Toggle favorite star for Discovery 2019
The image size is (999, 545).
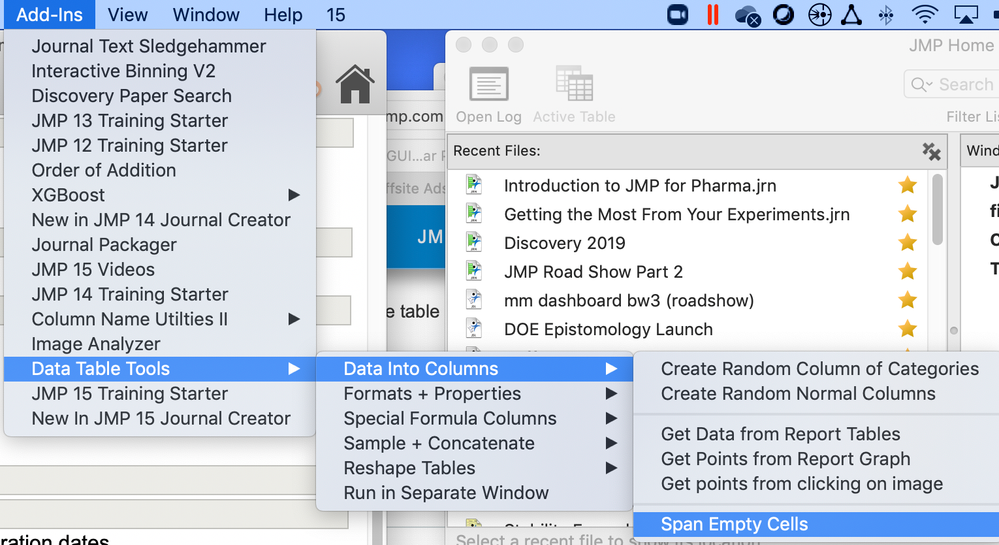pos(907,243)
